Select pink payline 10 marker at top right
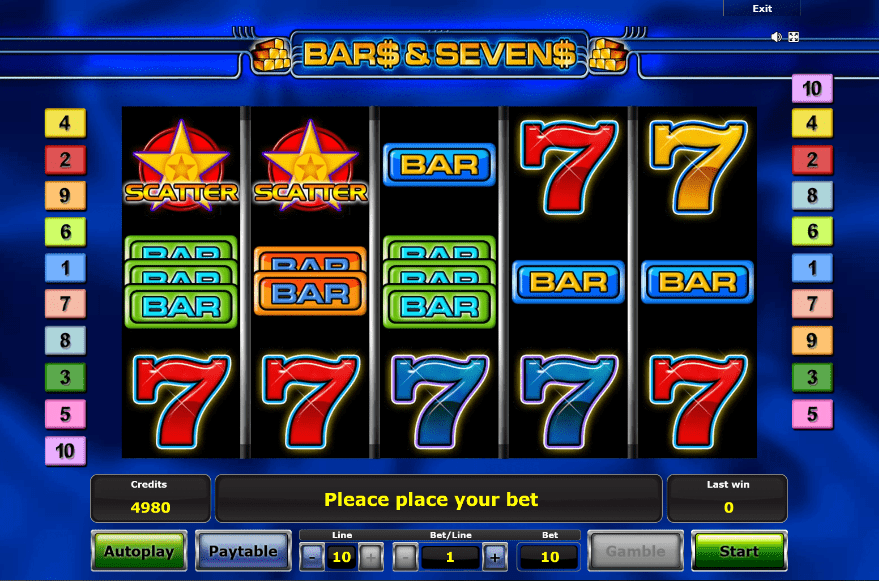Screen dimensions: 879x581 pyautogui.click(x=812, y=88)
